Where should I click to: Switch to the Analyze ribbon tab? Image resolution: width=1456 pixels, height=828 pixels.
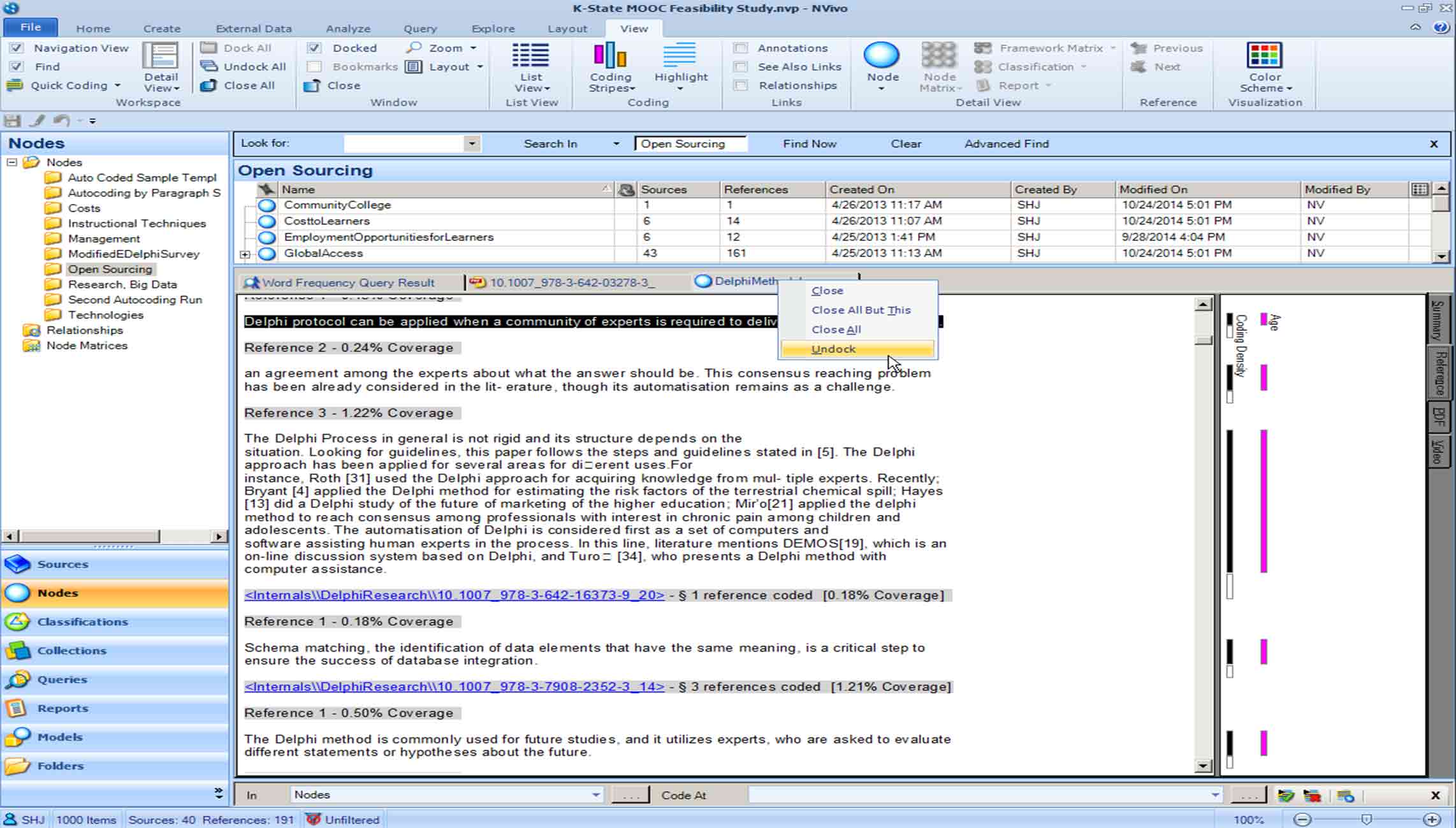(347, 29)
